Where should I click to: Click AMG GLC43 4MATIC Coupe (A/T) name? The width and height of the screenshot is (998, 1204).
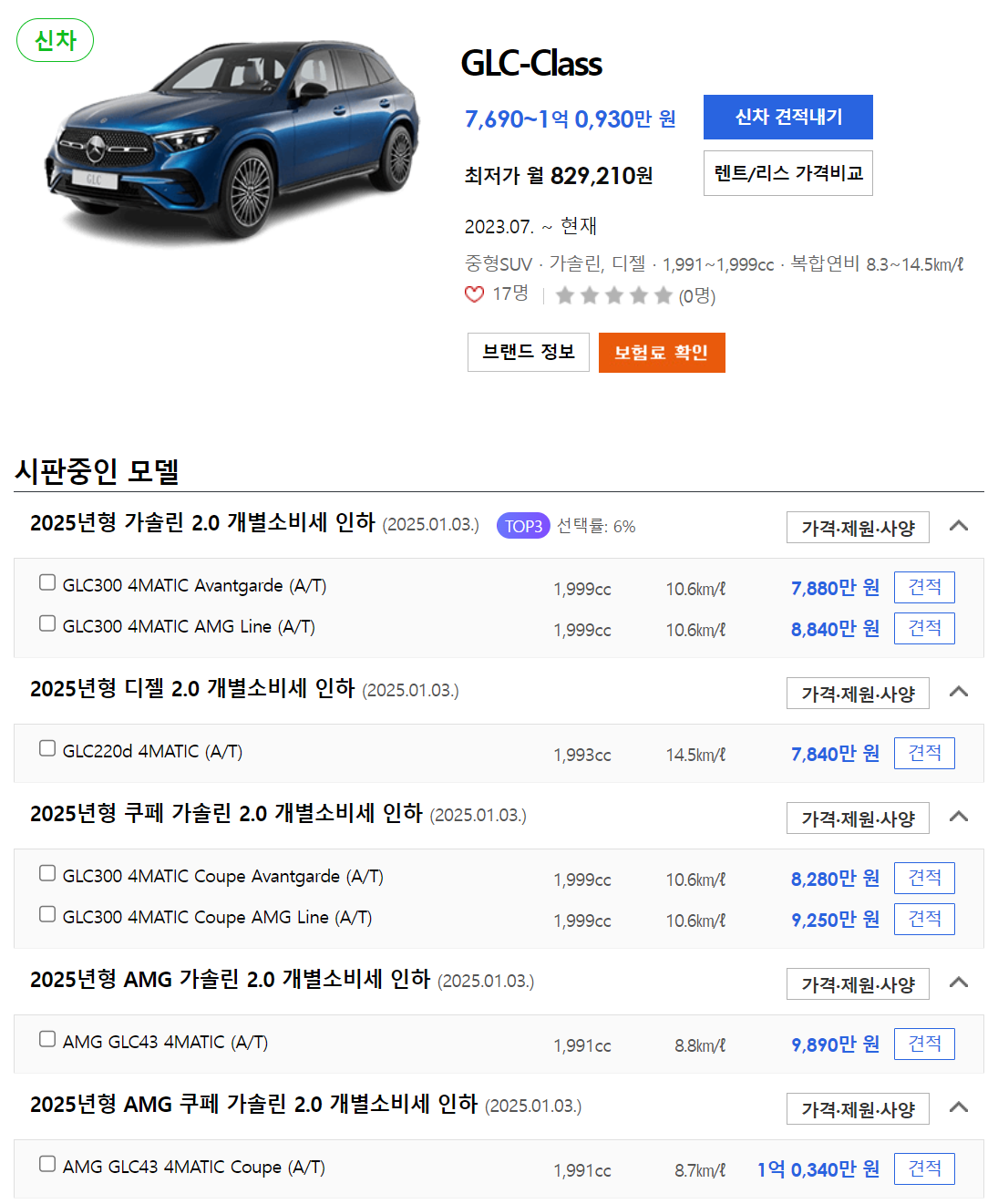click(x=193, y=1168)
